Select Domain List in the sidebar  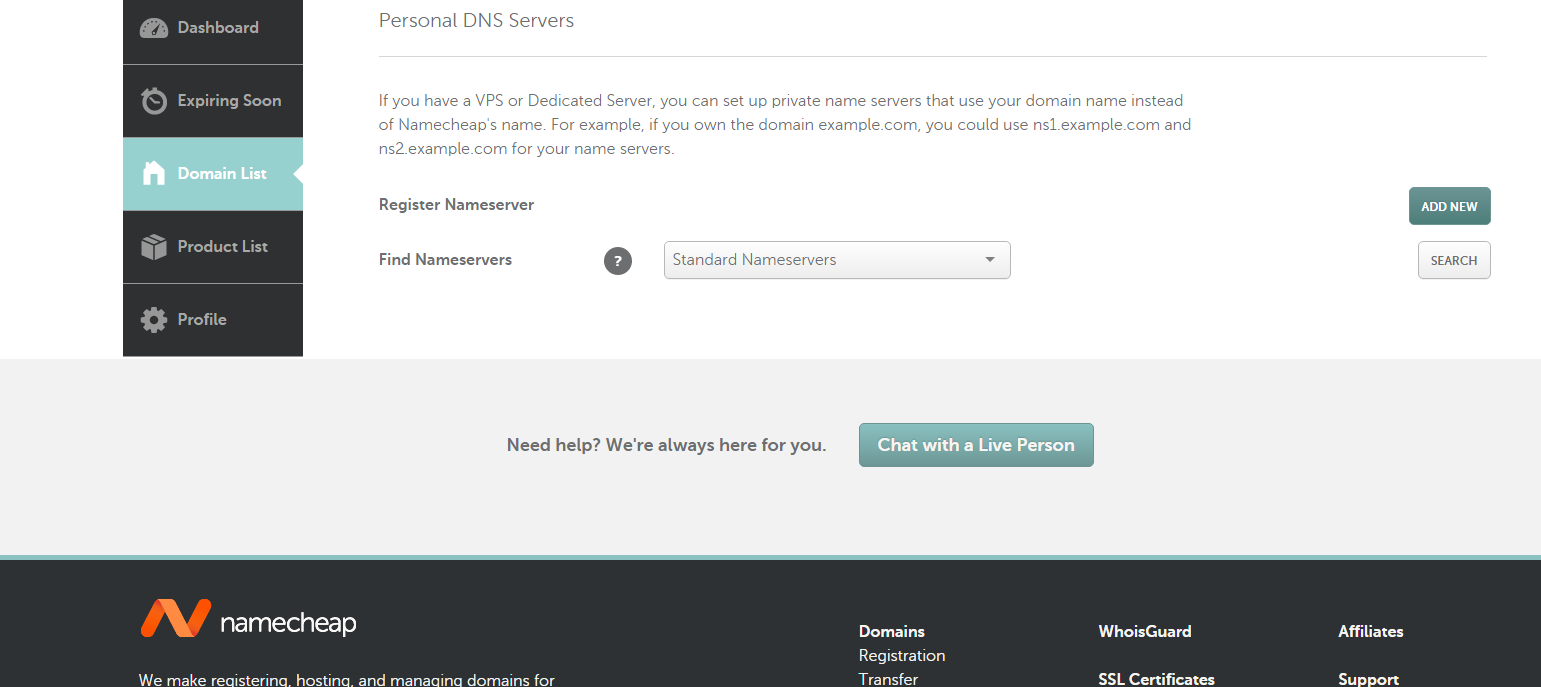(213, 174)
